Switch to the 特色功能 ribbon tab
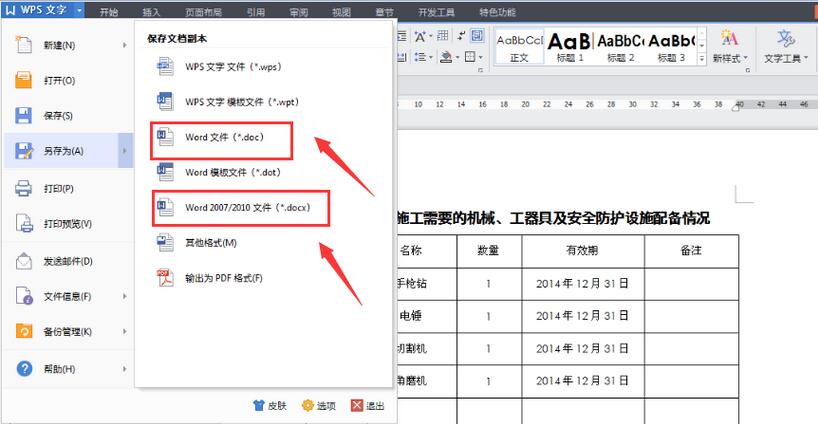The height and width of the screenshot is (424, 818). coord(498,12)
